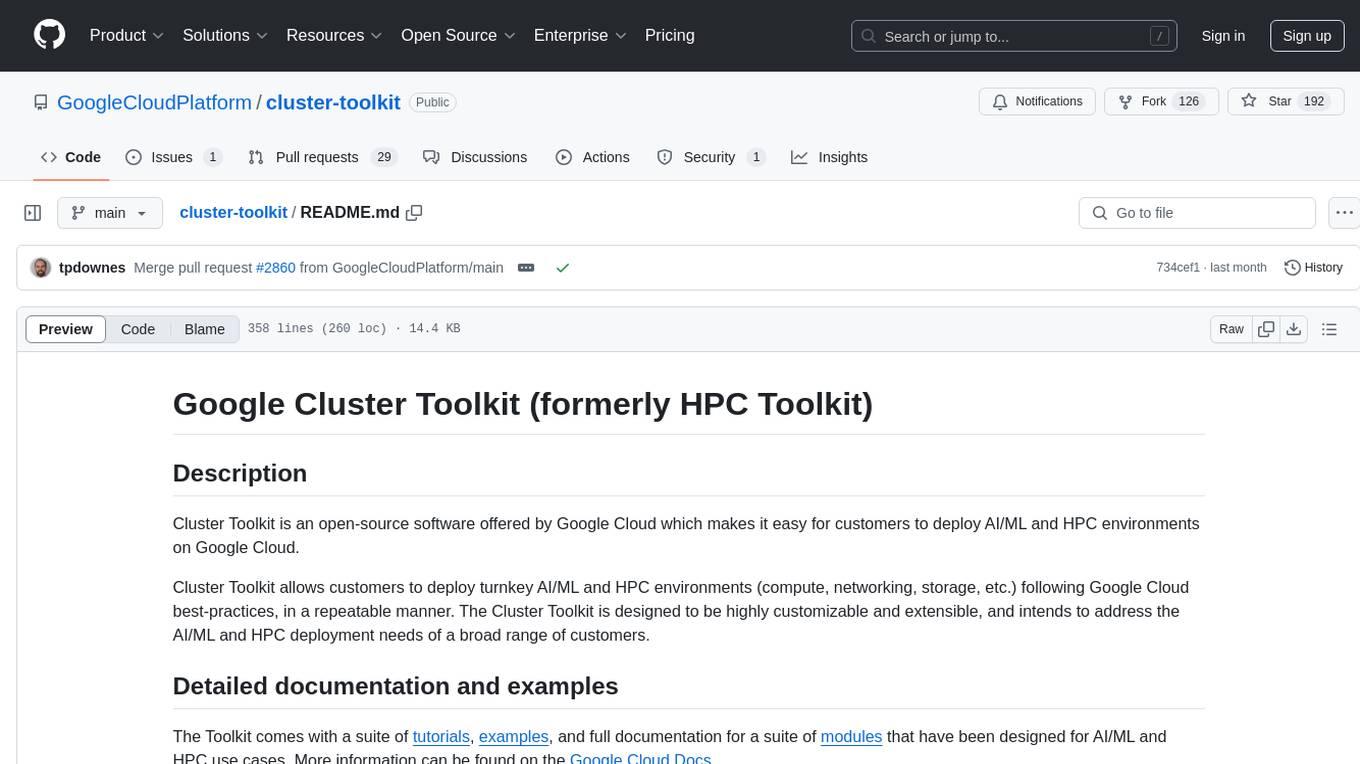This screenshot has width=1360, height=764.
Task: Open cluster-toolkit breadcrumb link
Action: (234, 212)
